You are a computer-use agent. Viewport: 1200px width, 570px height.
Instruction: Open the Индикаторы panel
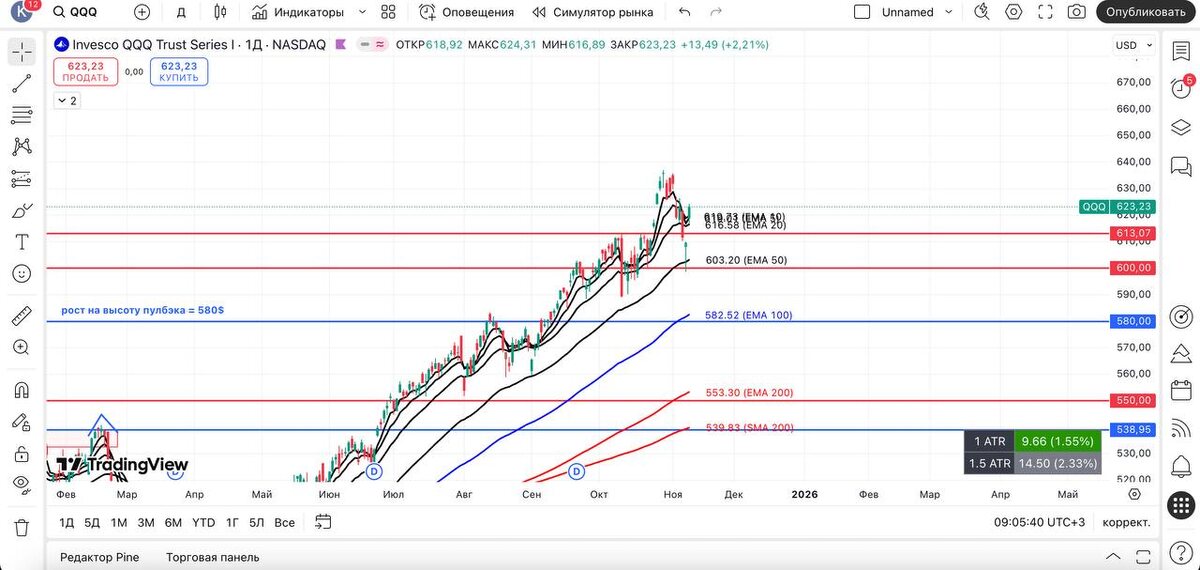[x=298, y=12]
